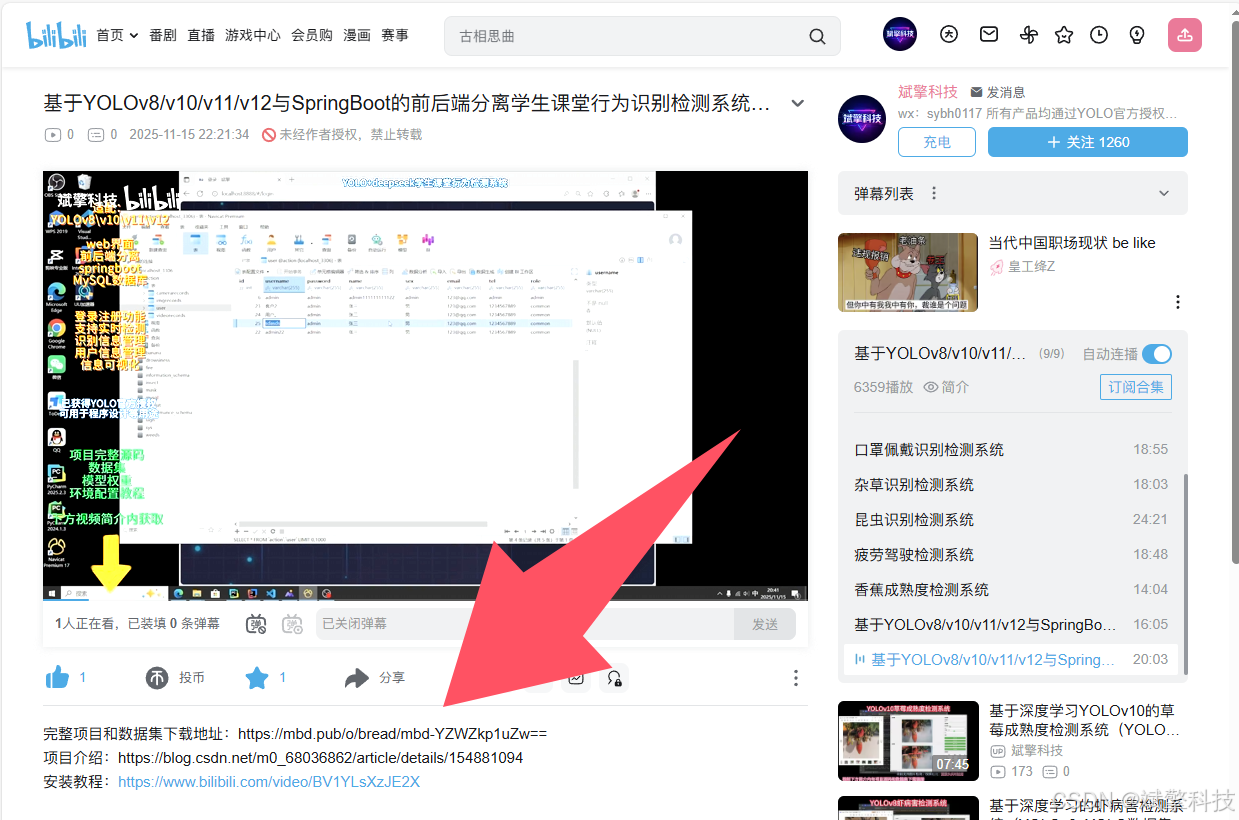Open the creator center lightbulb icon
The image size is (1239, 820).
click(x=1137, y=35)
